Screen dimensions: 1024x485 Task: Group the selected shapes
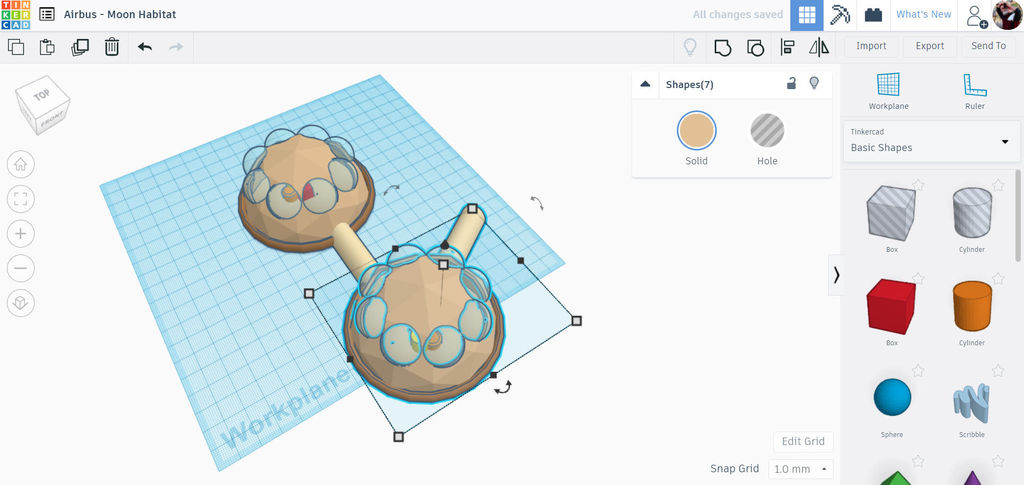point(722,47)
